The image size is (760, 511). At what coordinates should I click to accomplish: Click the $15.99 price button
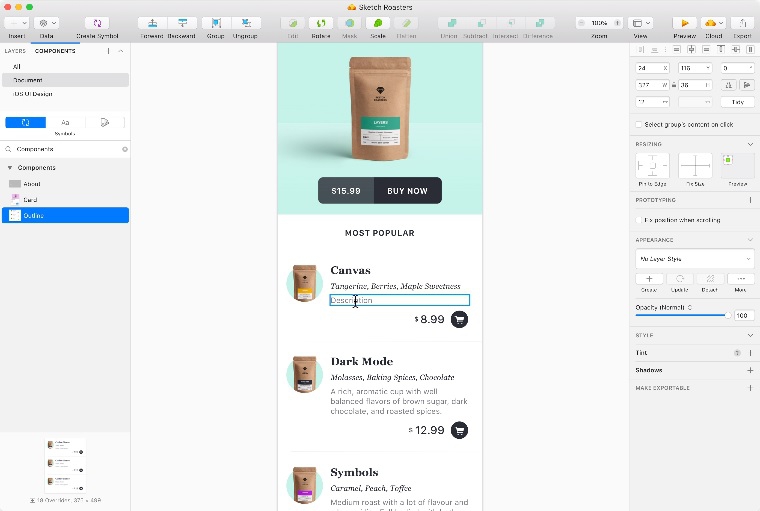[346, 191]
